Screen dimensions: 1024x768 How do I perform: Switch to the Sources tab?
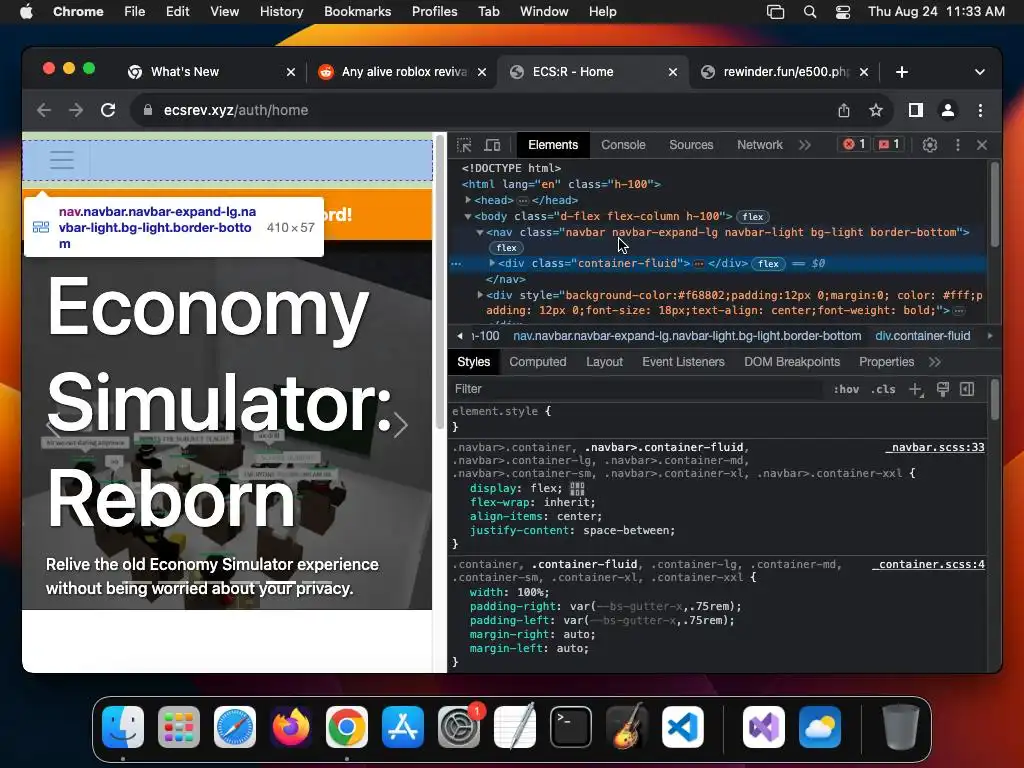point(691,145)
